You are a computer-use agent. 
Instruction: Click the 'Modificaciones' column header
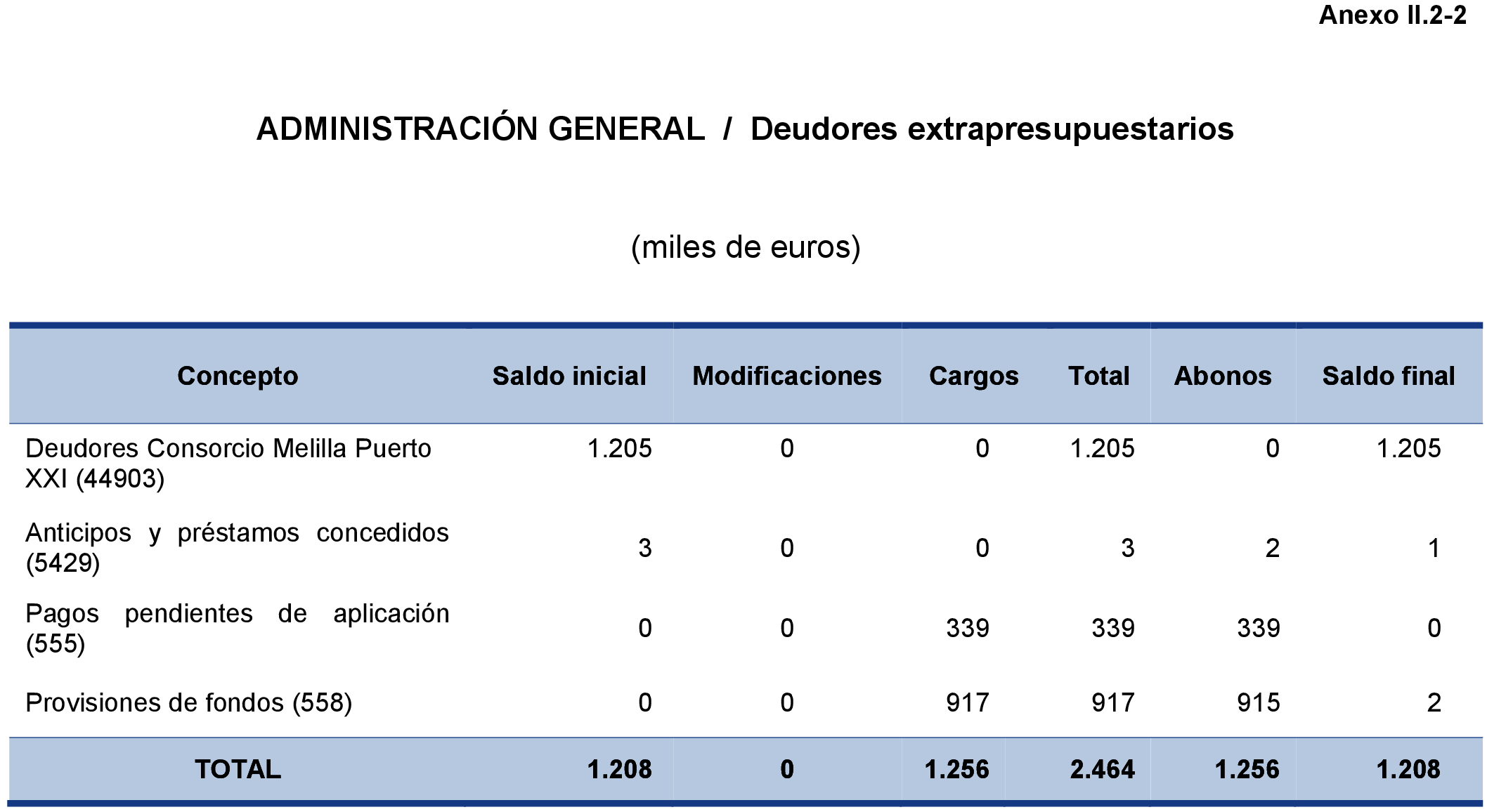click(787, 376)
